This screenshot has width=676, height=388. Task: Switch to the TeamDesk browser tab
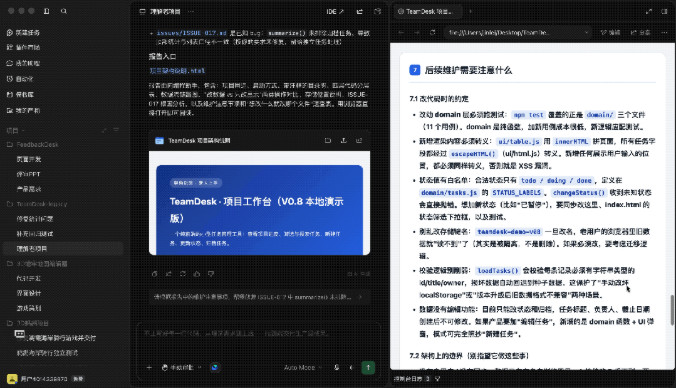[428, 12]
